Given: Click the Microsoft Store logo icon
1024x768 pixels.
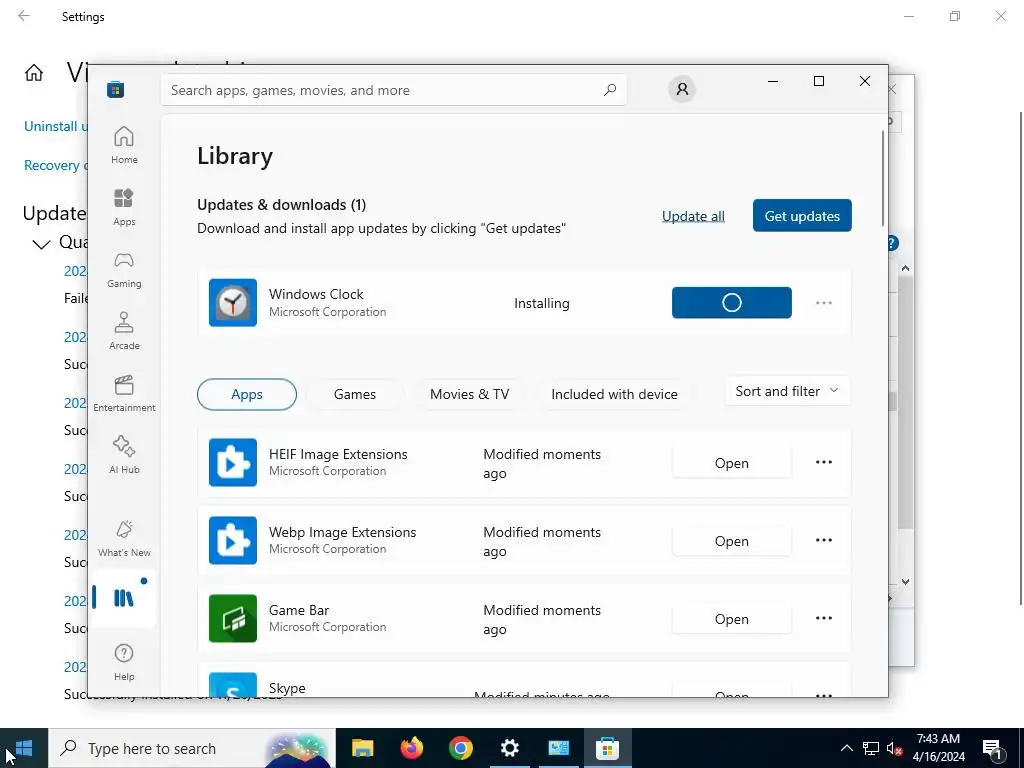Looking at the screenshot, I should [116, 89].
